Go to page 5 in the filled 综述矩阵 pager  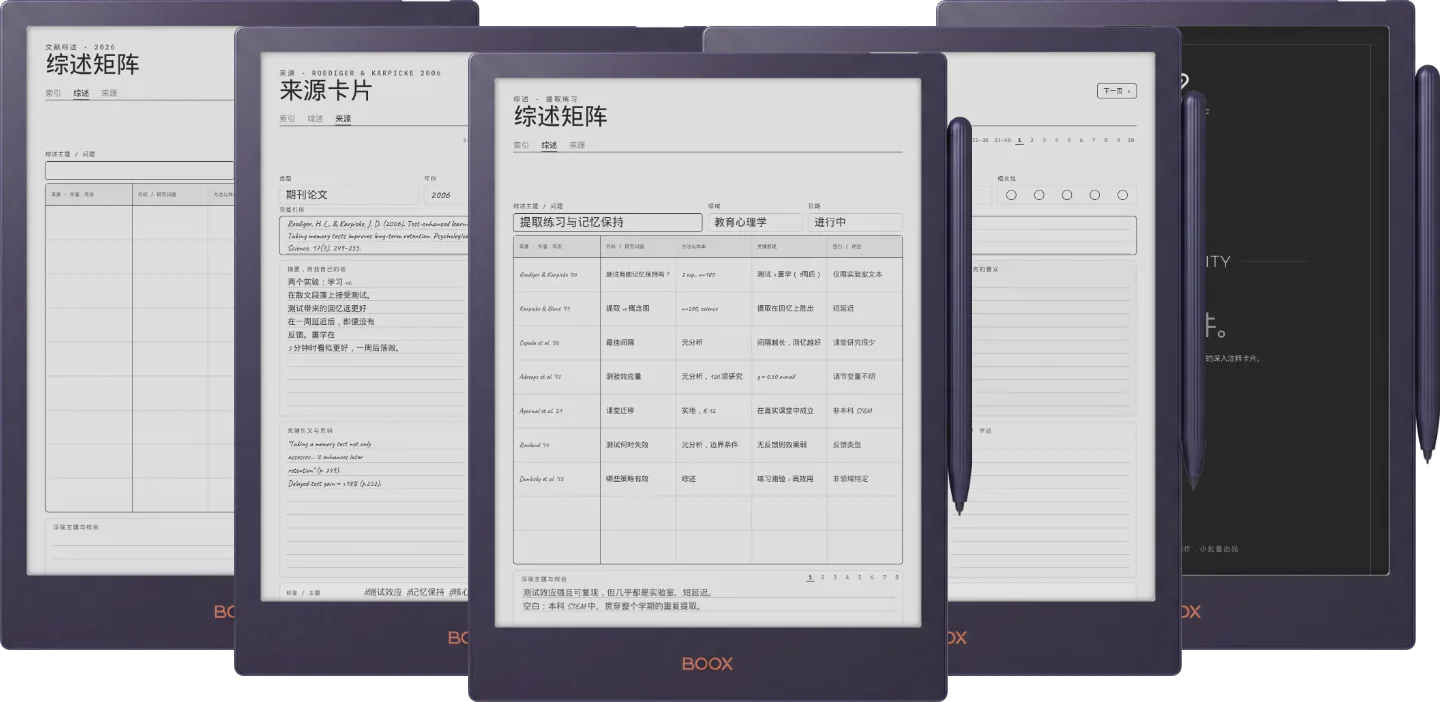(859, 577)
